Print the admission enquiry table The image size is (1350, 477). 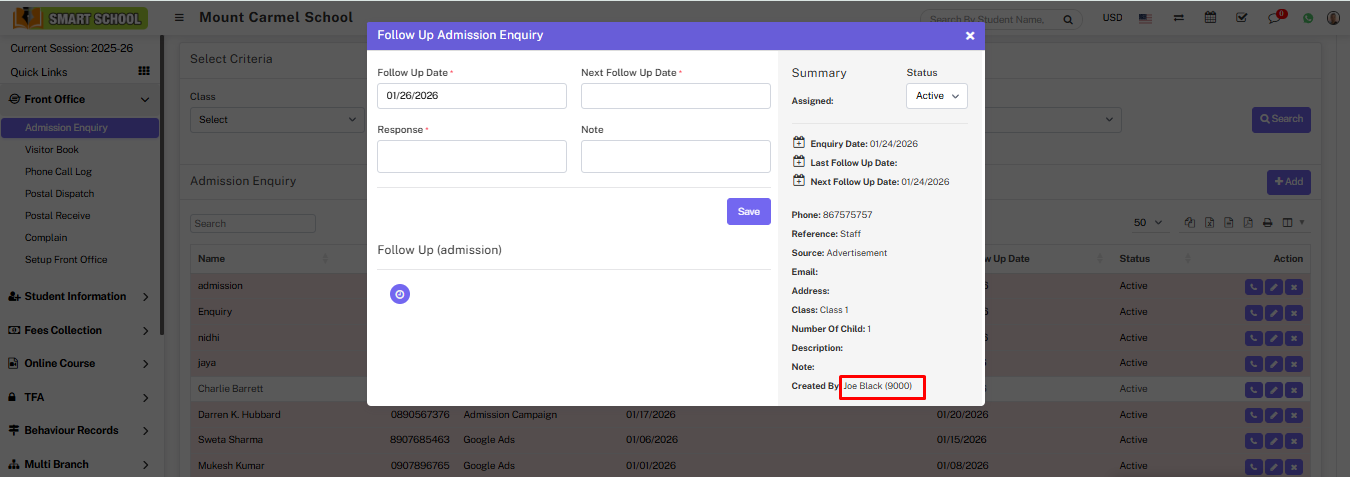1267,223
